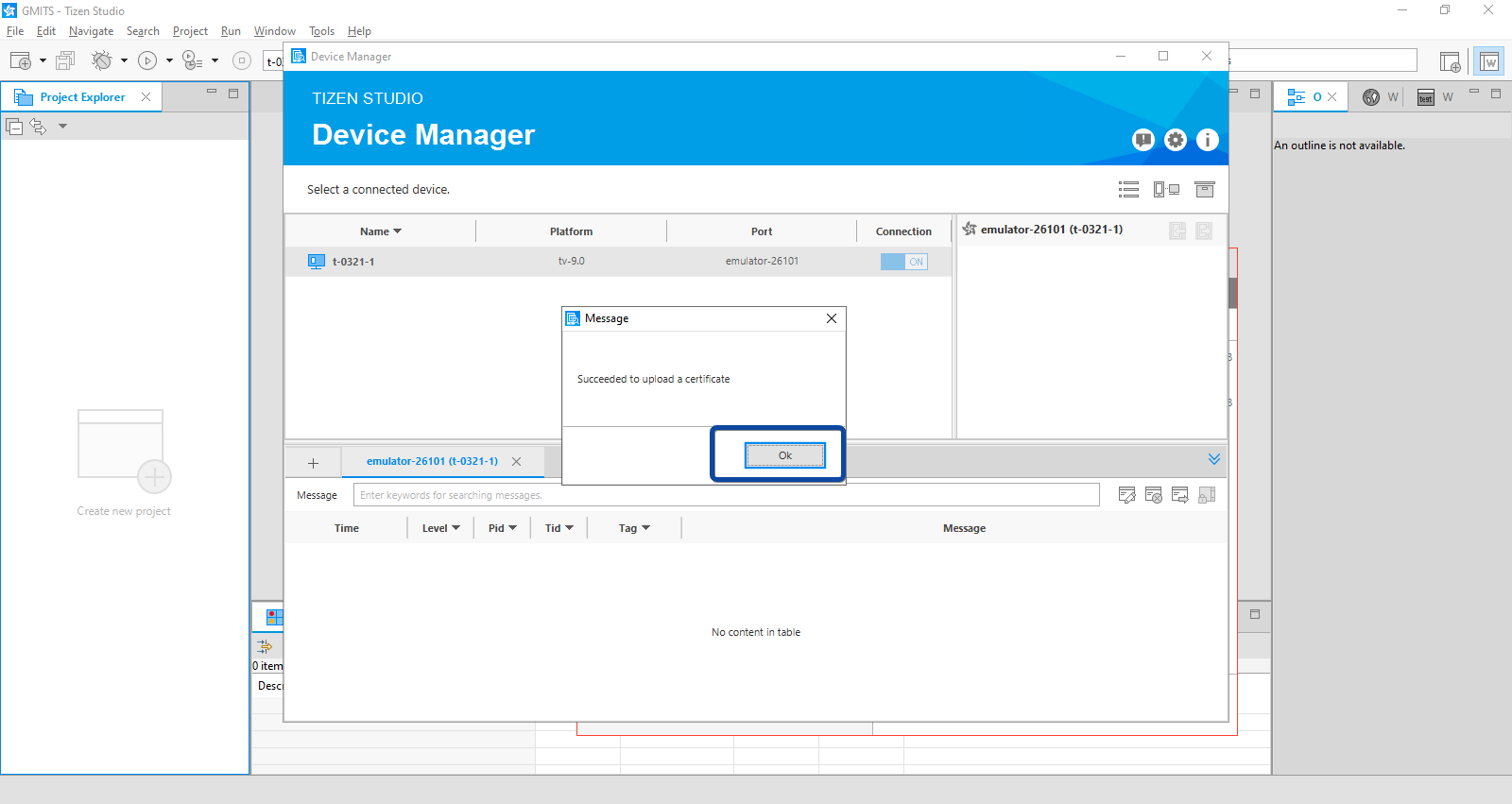1512x804 pixels.
Task: Open the Device Manager settings gear
Action: (1176, 140)
